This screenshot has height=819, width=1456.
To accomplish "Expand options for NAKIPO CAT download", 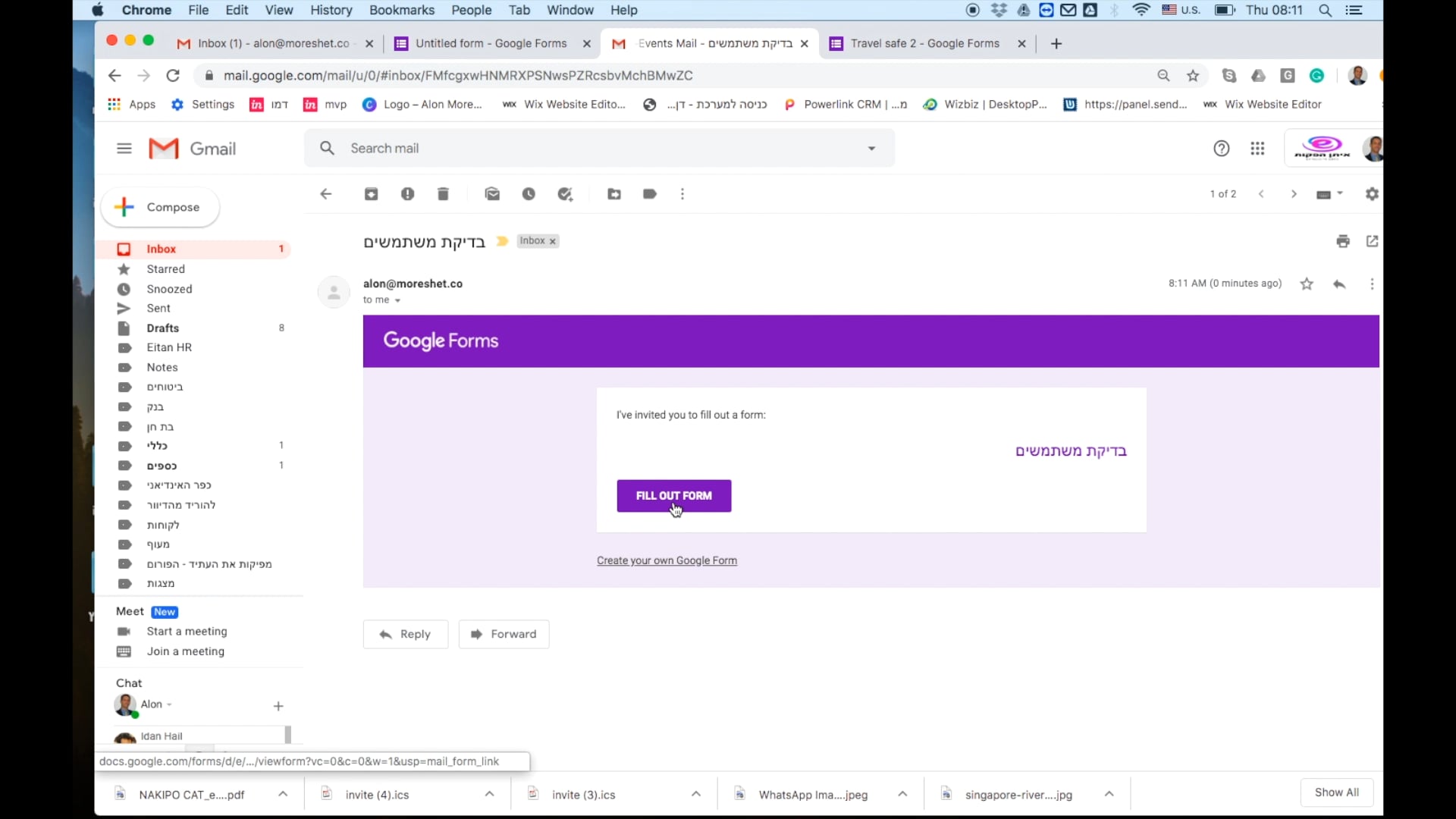I will (x=283, y=794).
